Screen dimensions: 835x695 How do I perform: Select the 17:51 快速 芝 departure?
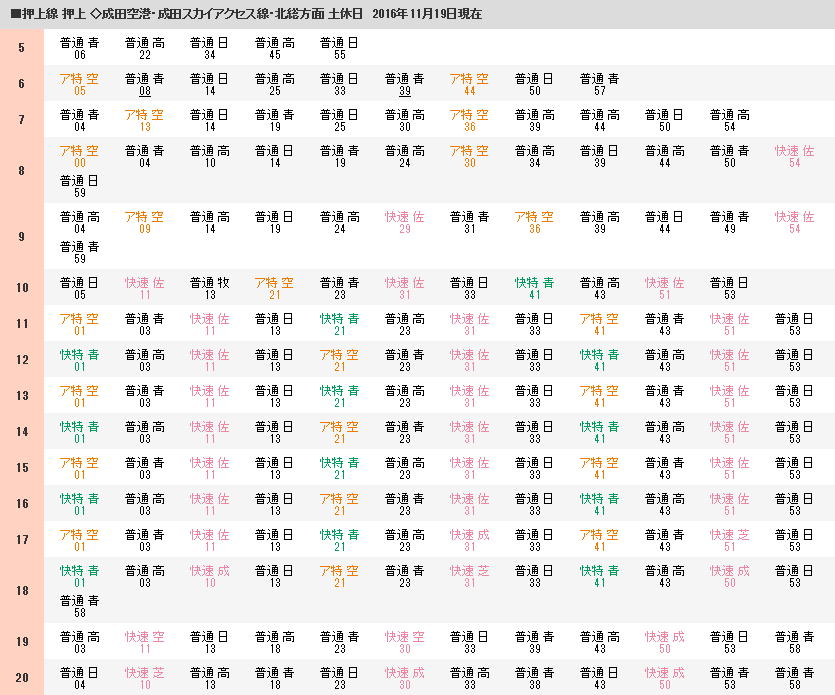729,540
